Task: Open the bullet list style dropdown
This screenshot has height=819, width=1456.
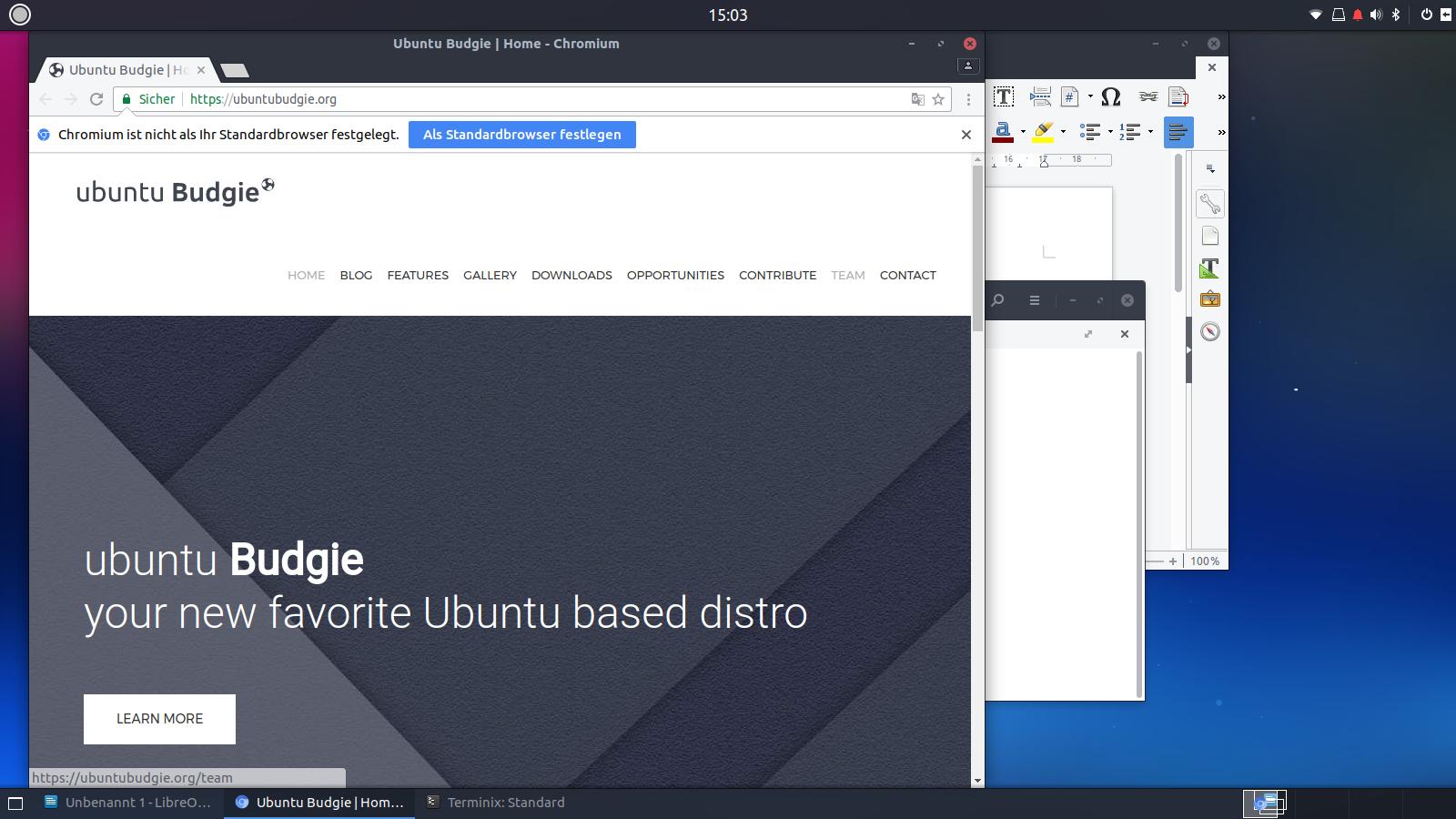Action: coord(1110,132)
